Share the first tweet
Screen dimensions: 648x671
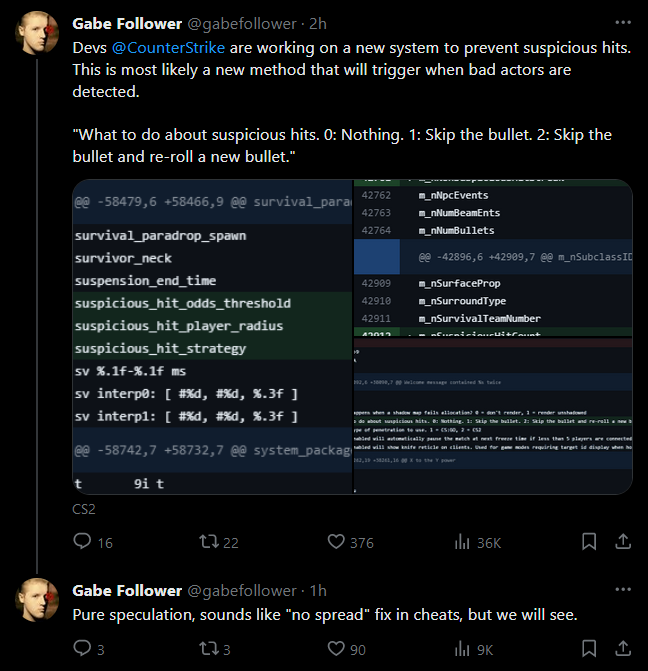point(621,542)
